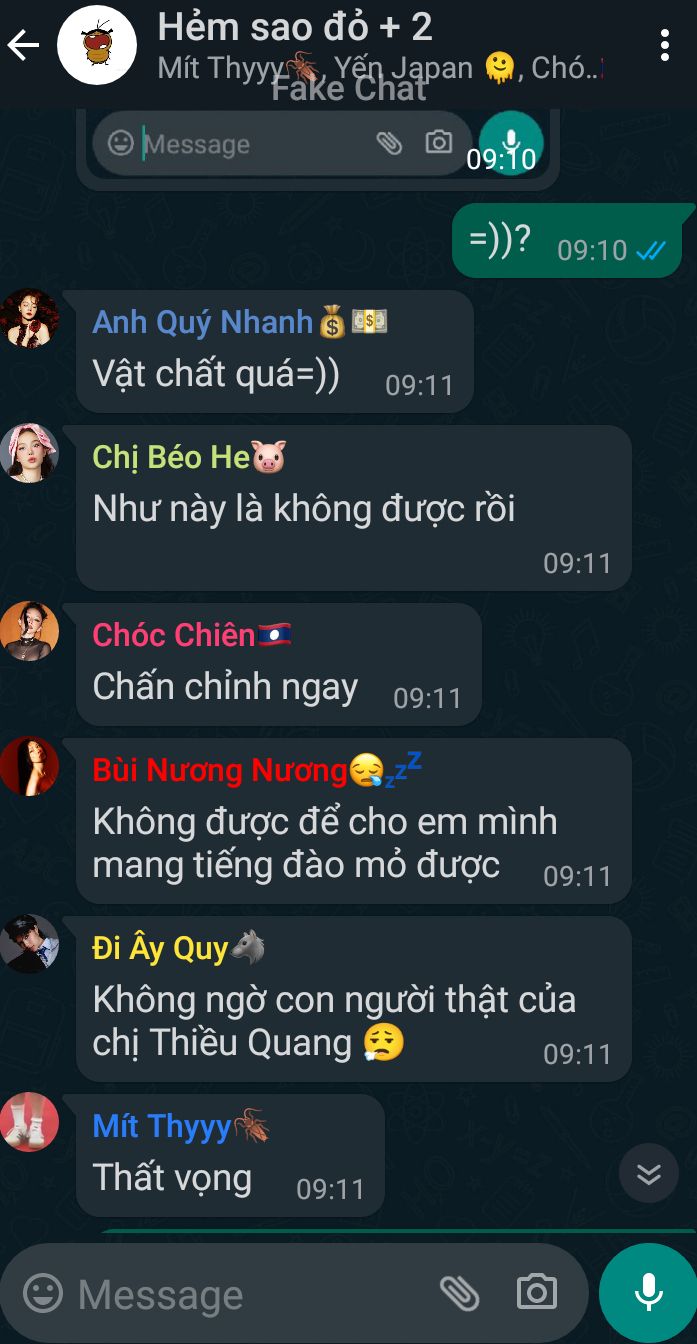Tap the "Thất vọng" message bubble

click(x=230, y=1155)
